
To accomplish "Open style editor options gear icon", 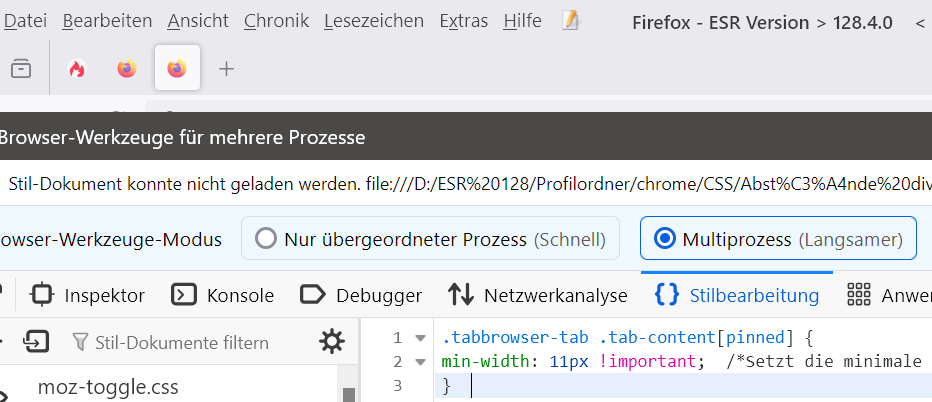I will (x=331, y=342).
